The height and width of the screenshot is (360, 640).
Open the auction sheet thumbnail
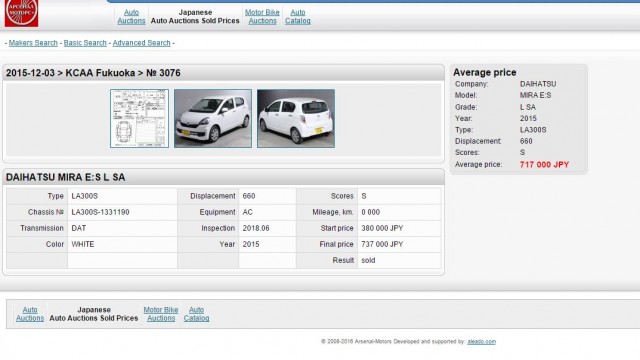[139, 118]
